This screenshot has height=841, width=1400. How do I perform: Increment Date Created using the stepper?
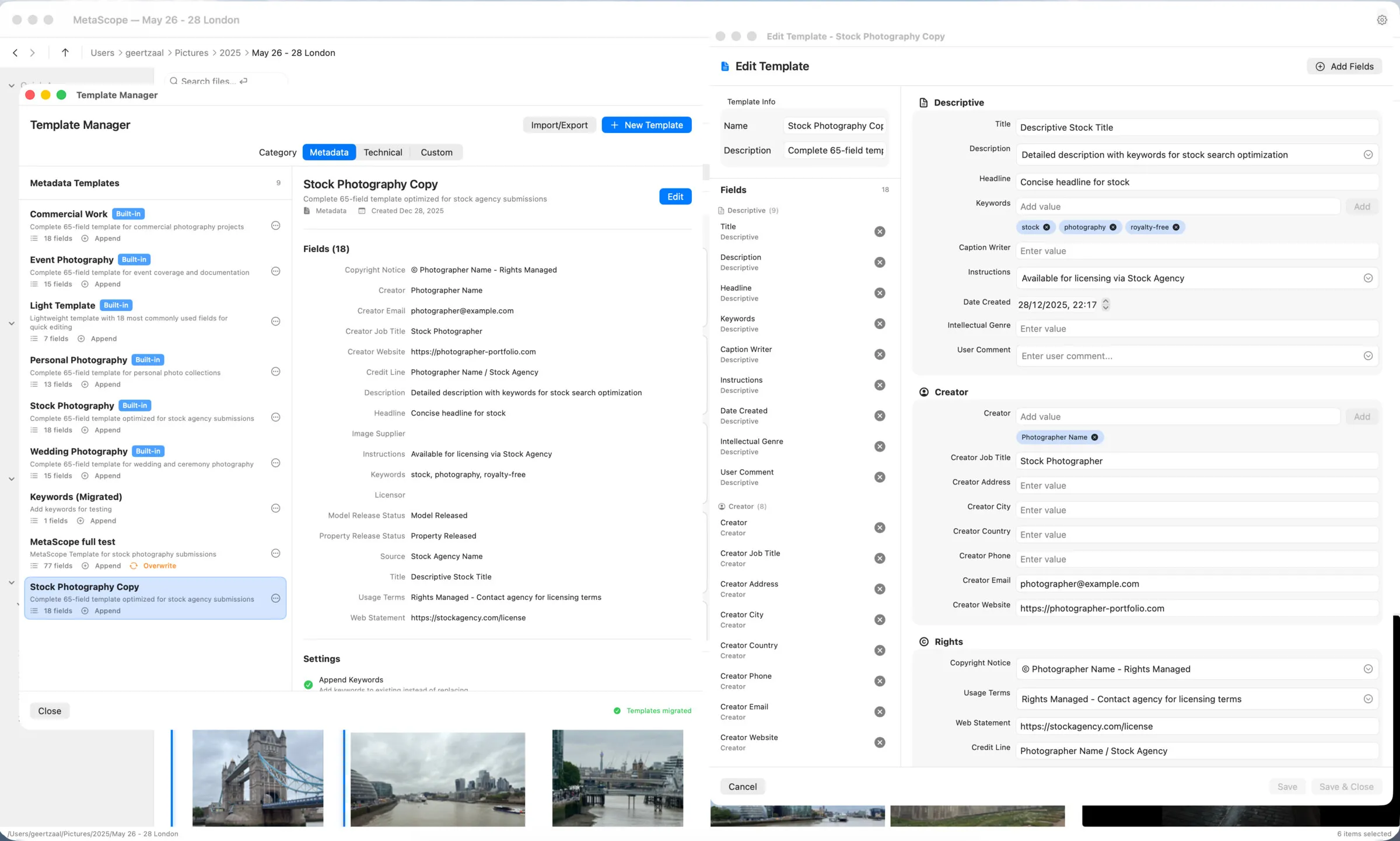1105,302
